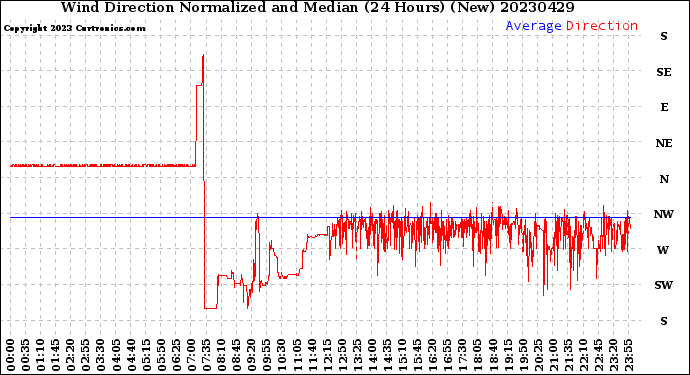Select the 12:15 time axis label
Viewport: 690px width, 375px height.
click(x=327, y=355)
